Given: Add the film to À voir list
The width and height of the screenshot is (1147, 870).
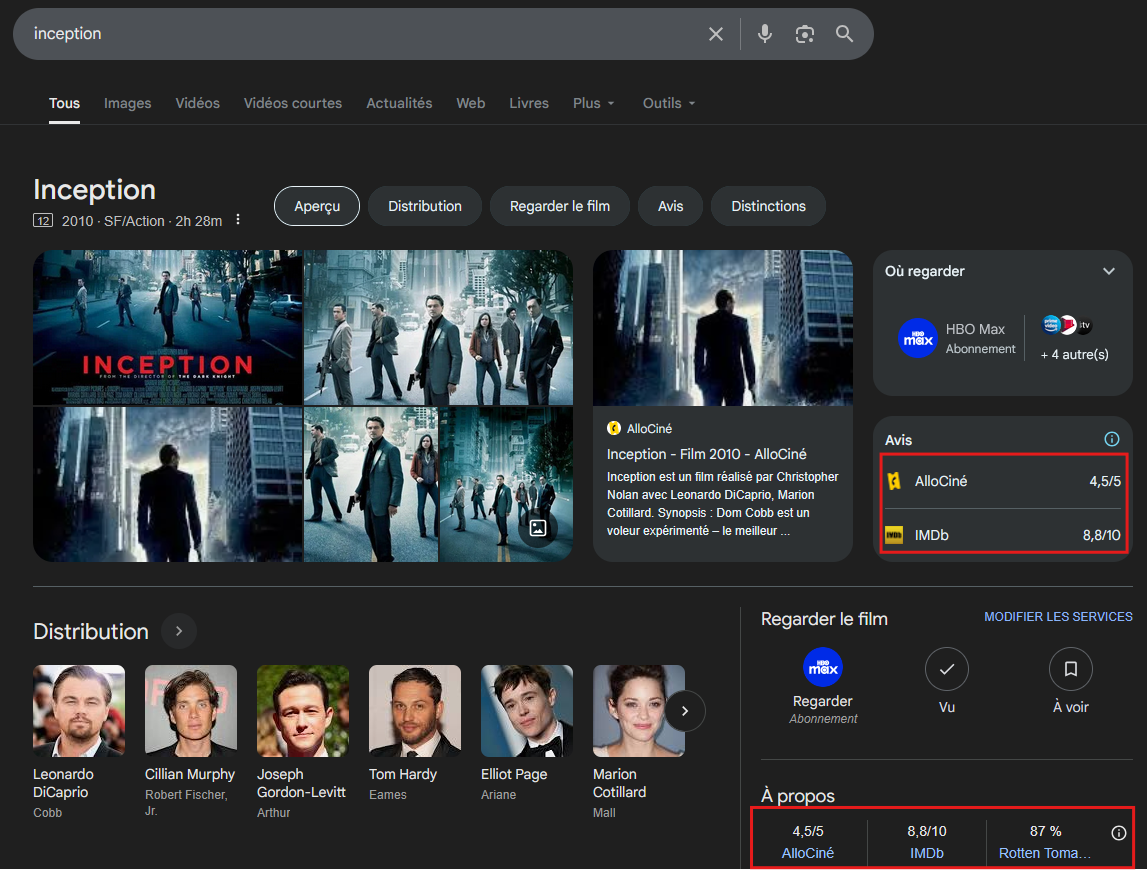Looking at the screenshot, I should [1070, 669].
